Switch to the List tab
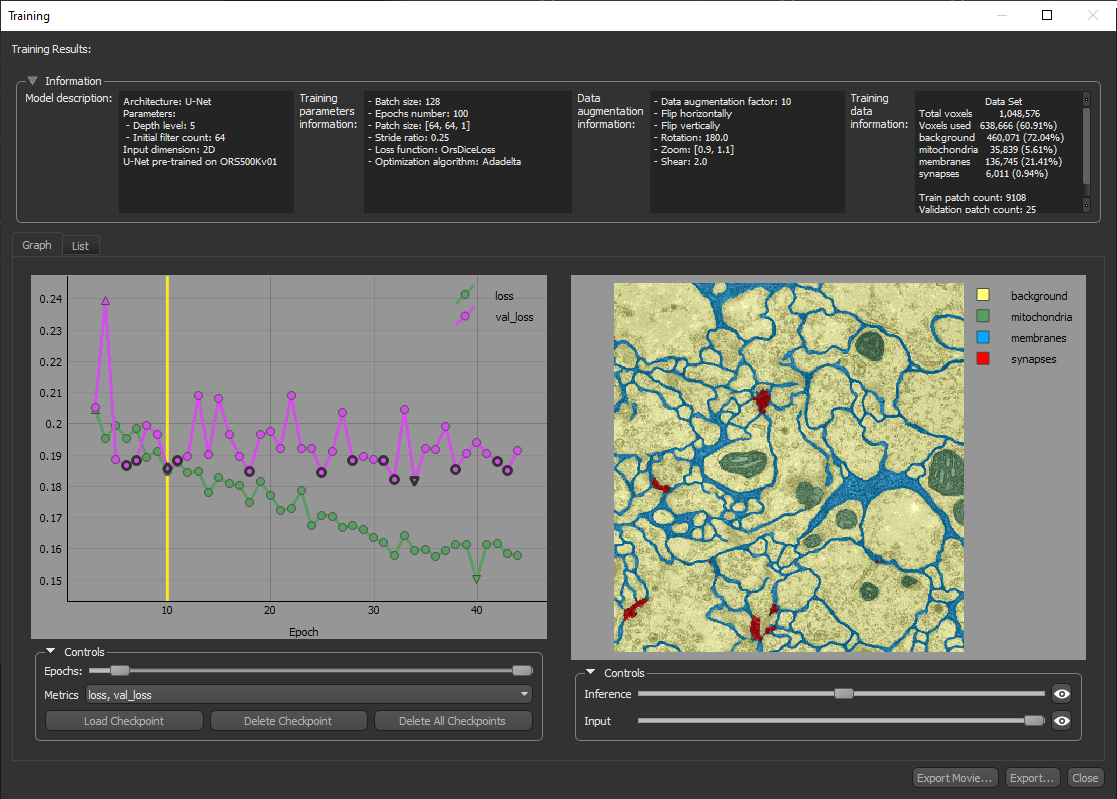Image resolution: width=1117 pixels, height=799 pixels. [x=80, y=246]
